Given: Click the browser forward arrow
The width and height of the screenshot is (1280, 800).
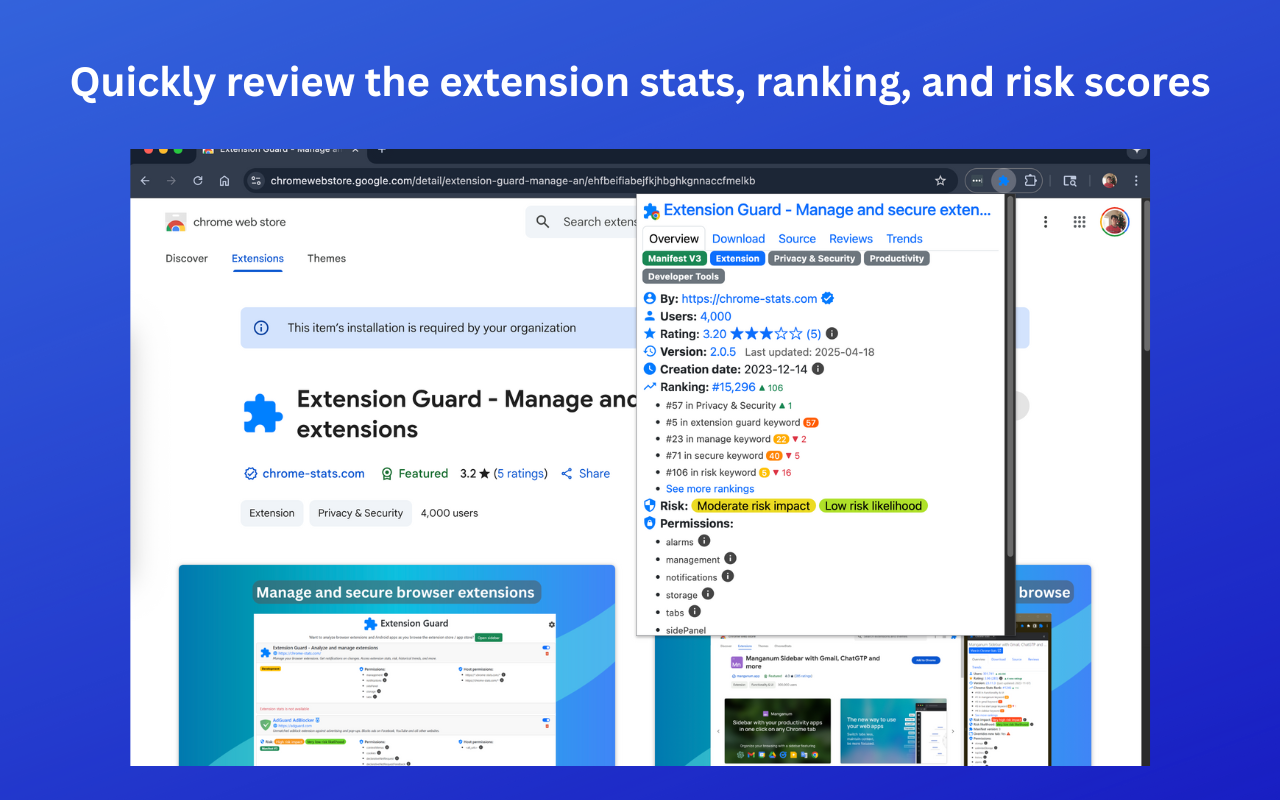Looking at the screenshot, I should [x=171, y=181].
